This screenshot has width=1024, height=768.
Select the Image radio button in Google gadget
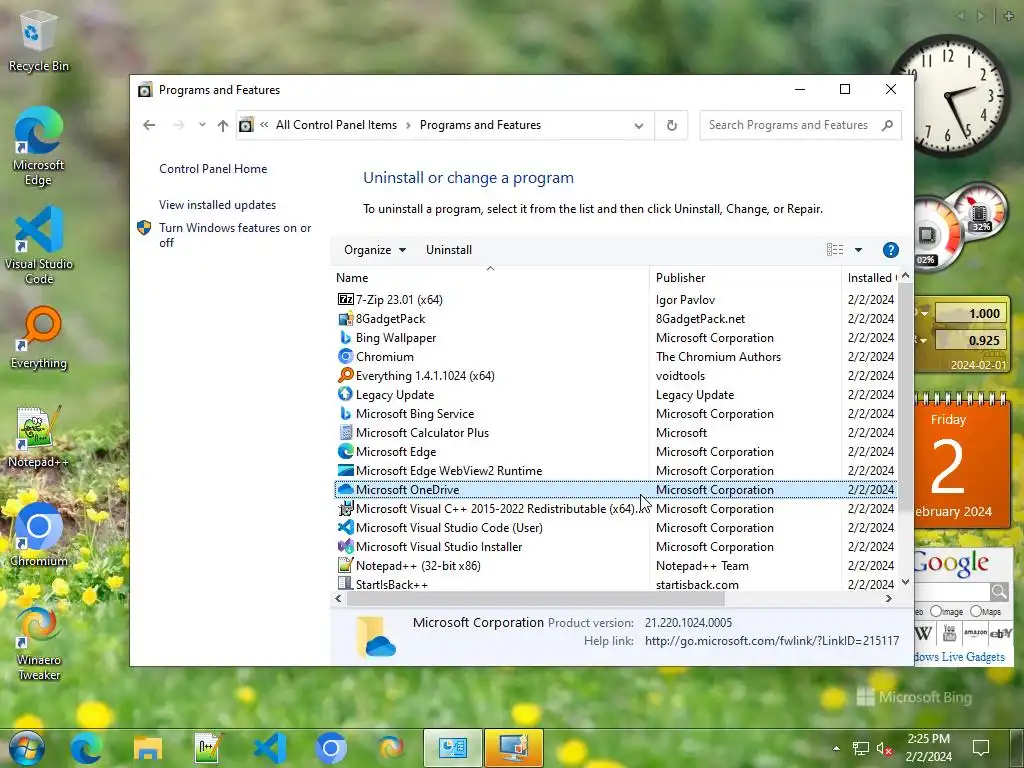pyautogui.click(x=936, y=611)
